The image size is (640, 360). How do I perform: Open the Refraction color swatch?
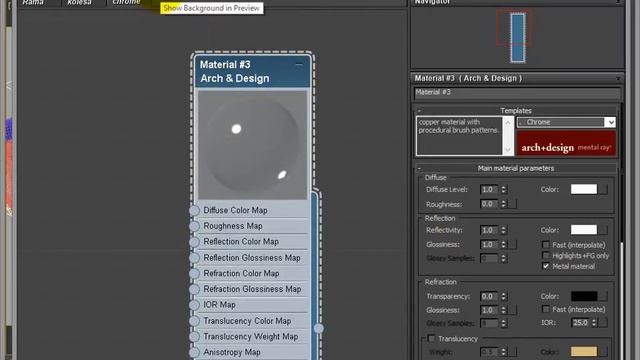(584, 296)
